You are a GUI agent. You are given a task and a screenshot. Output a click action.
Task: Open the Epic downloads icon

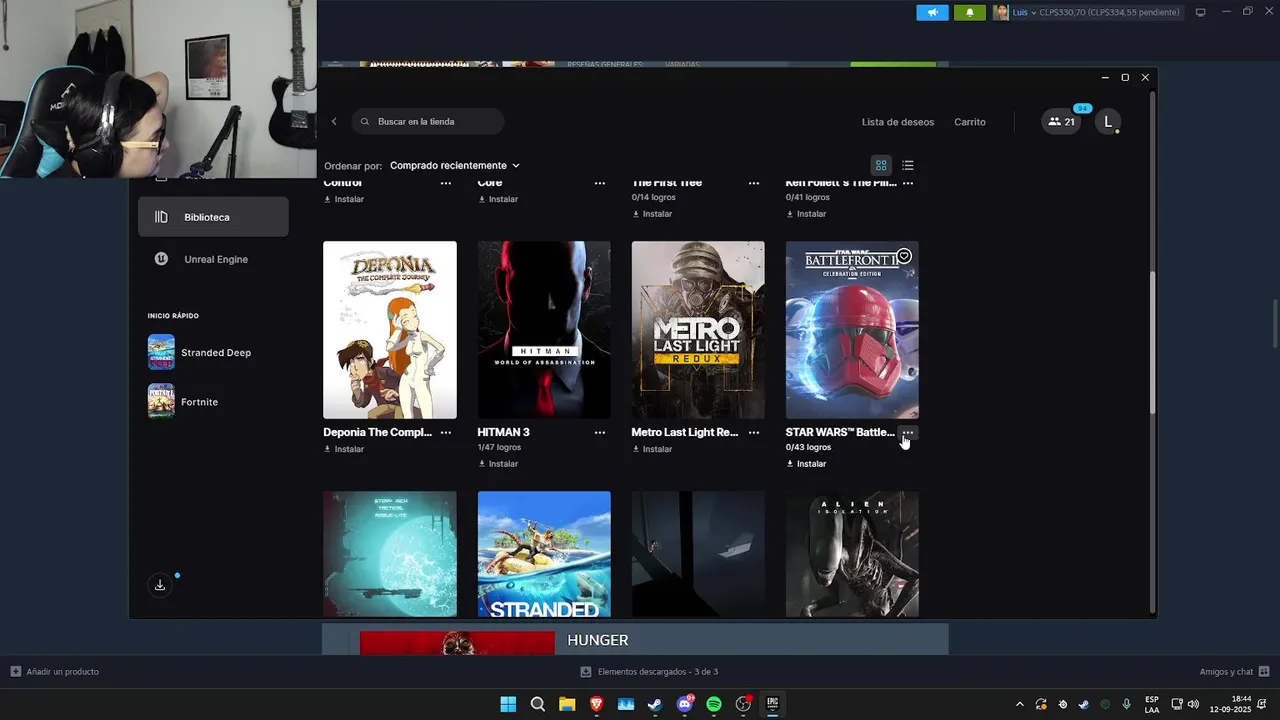click(x=160, y=585)
